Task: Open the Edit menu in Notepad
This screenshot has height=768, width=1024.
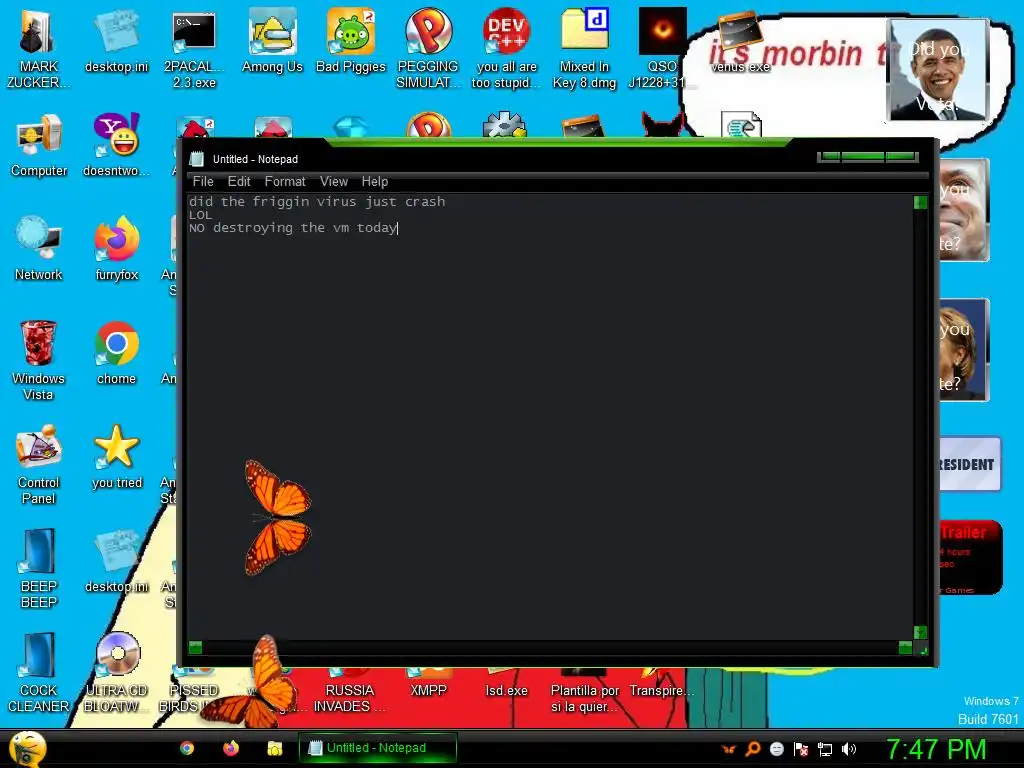Action: pos(239,182)
